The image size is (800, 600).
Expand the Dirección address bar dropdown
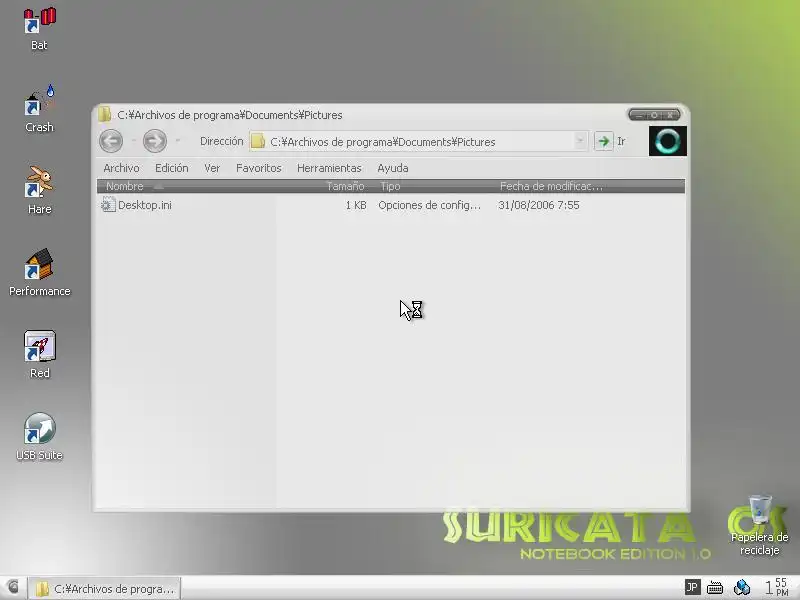click(580, 141)
